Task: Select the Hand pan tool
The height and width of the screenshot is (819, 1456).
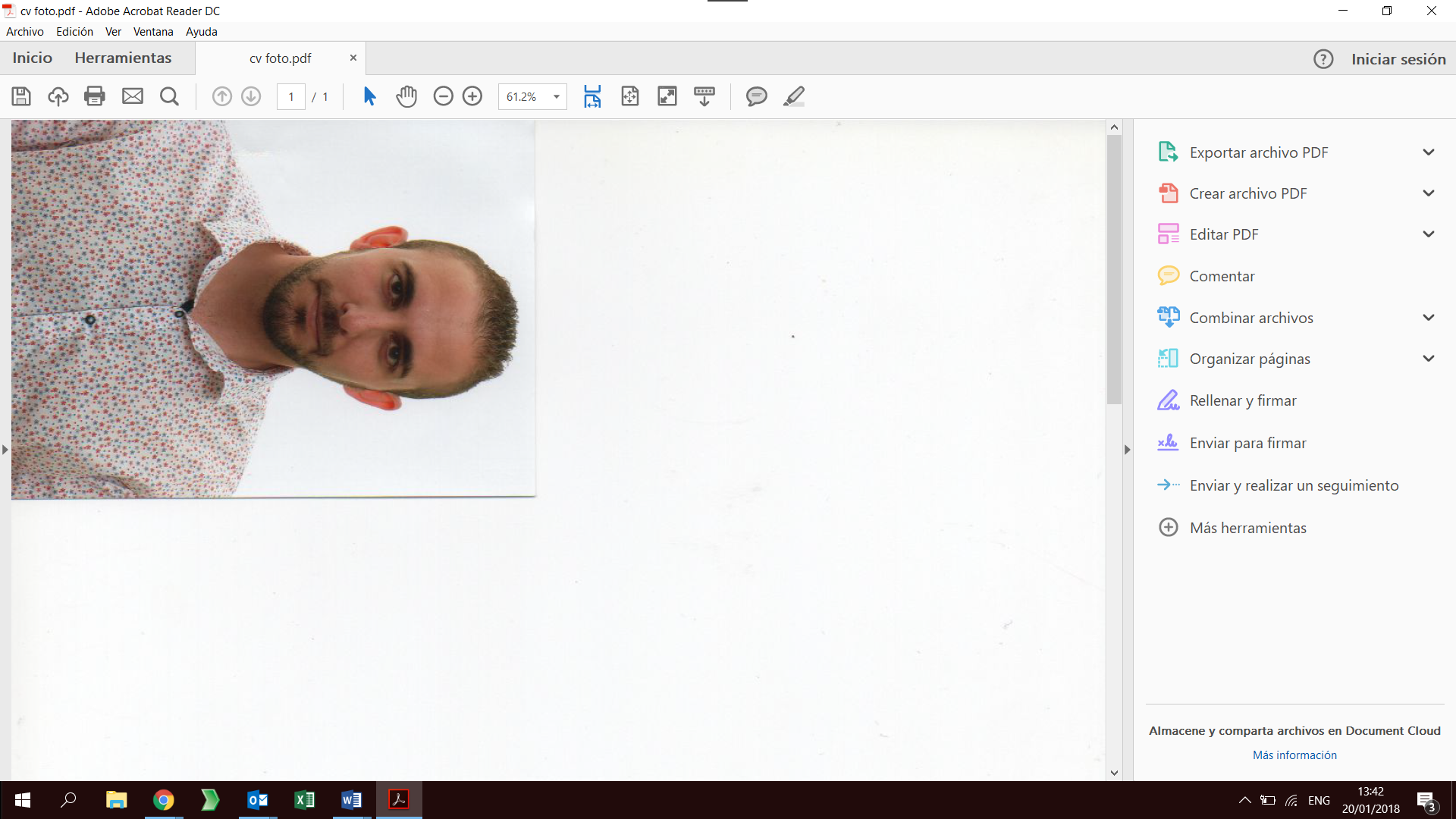Action: (x=406, y=96)
